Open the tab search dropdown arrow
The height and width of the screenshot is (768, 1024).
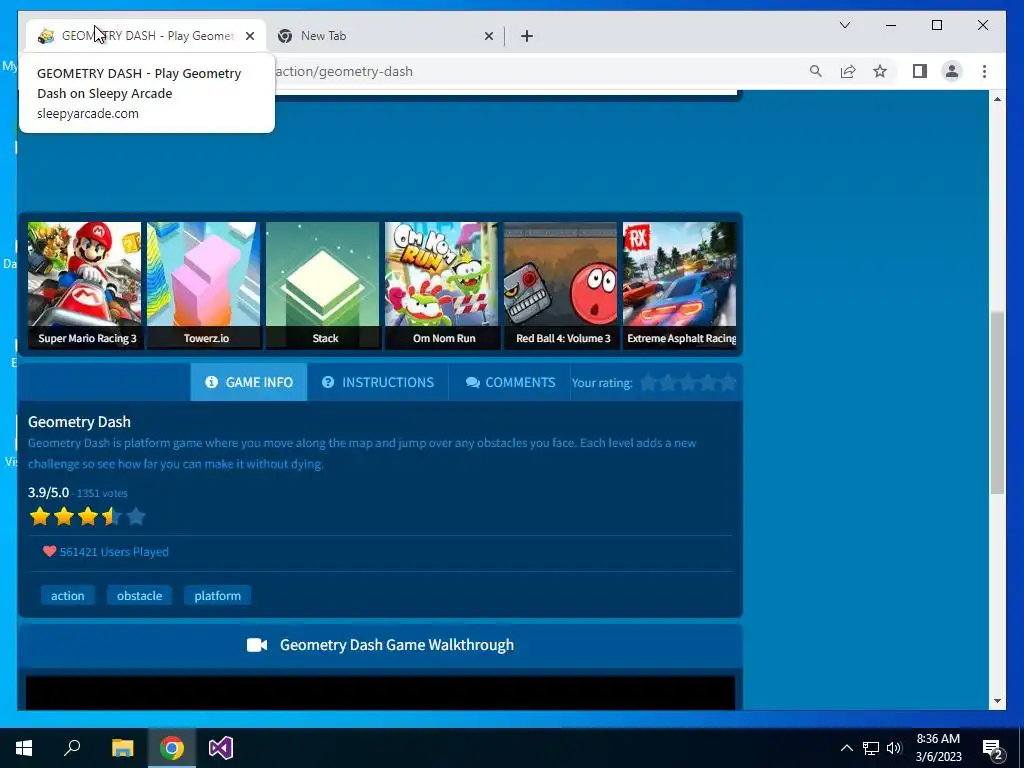tap(844, 25)
